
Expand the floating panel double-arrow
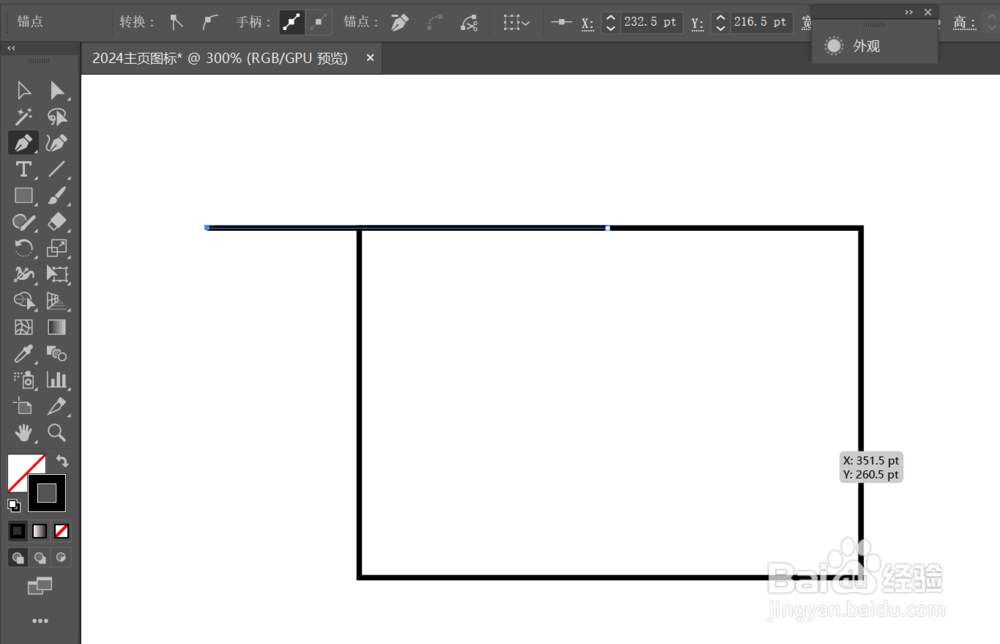pos(908,12)
